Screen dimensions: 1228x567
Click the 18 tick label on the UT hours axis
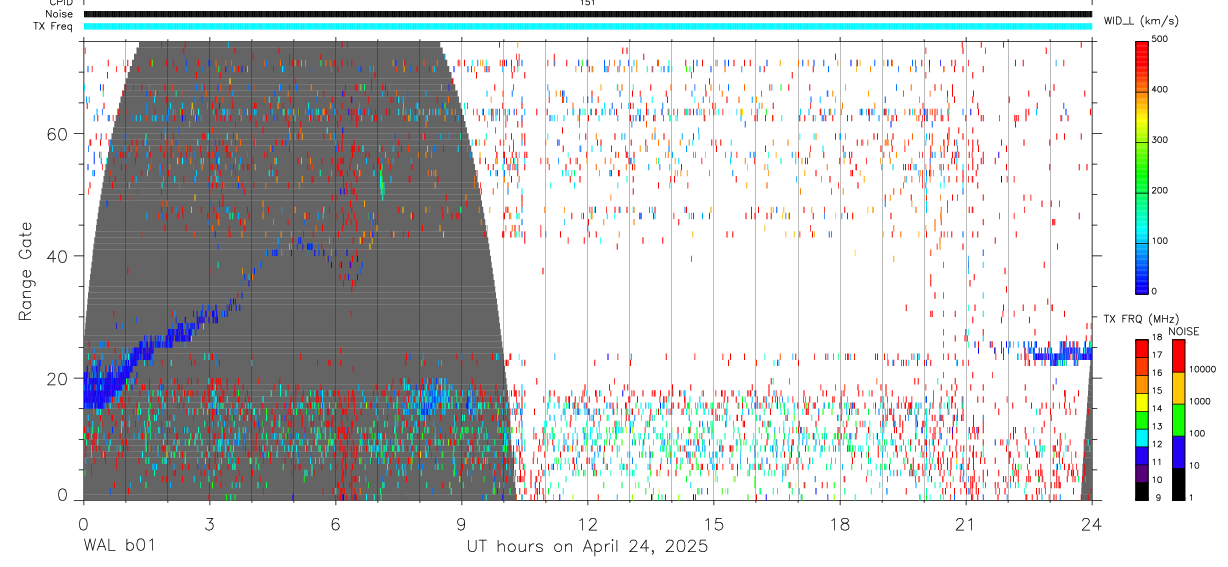839,523
